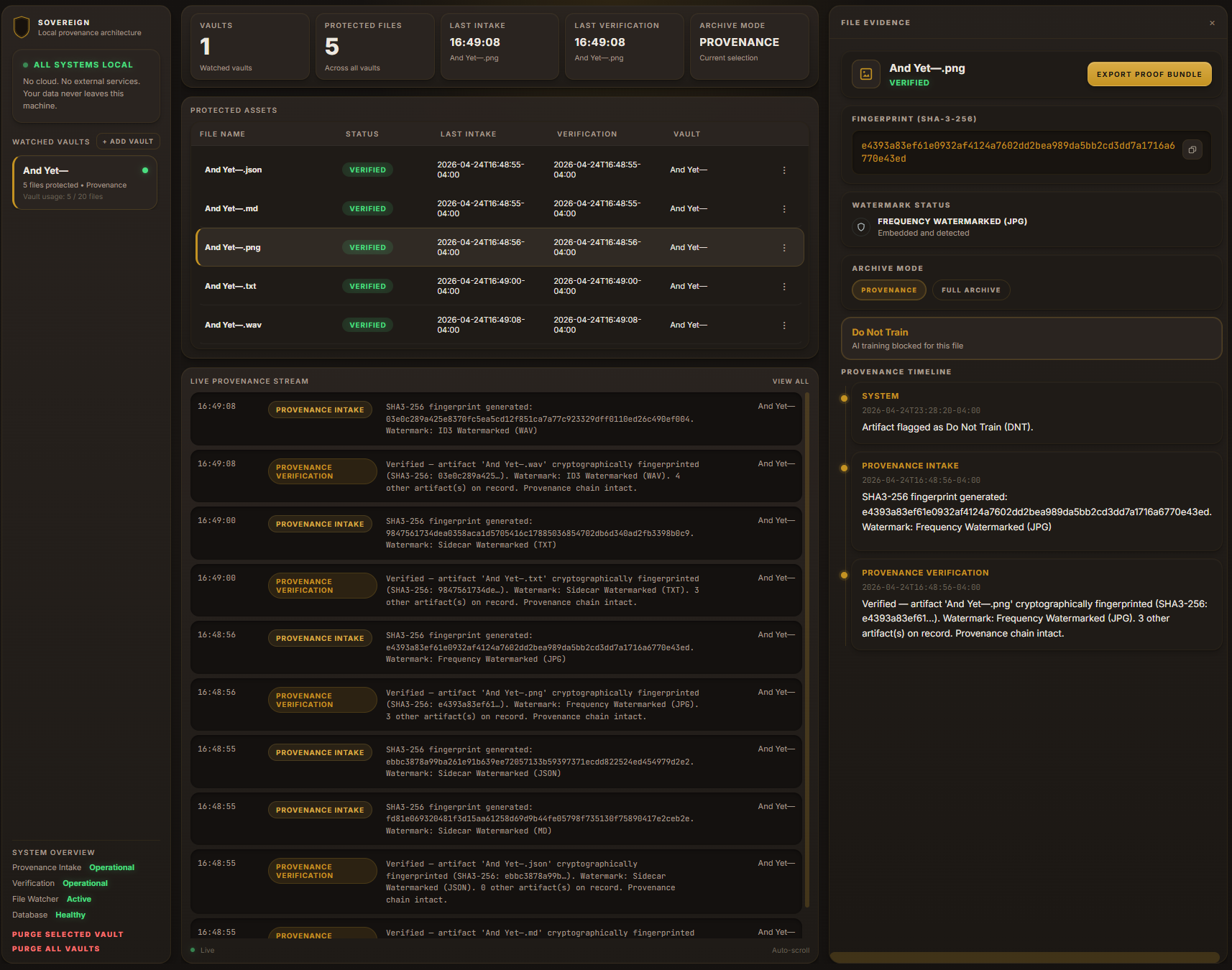Viewport: 1232px width, 970px height.
Task: Select the And Yet—.txt file row
Action: (x=500, y=287)
